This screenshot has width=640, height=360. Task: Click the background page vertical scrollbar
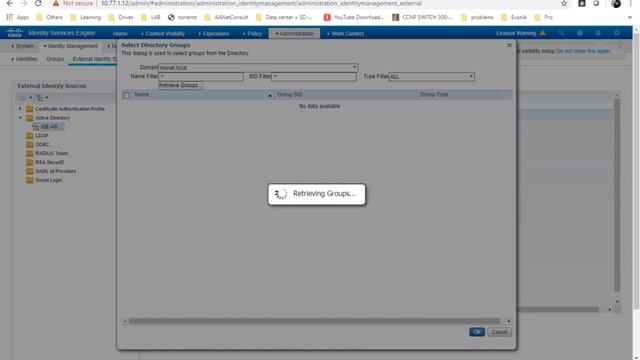click(x=617, y=195)
